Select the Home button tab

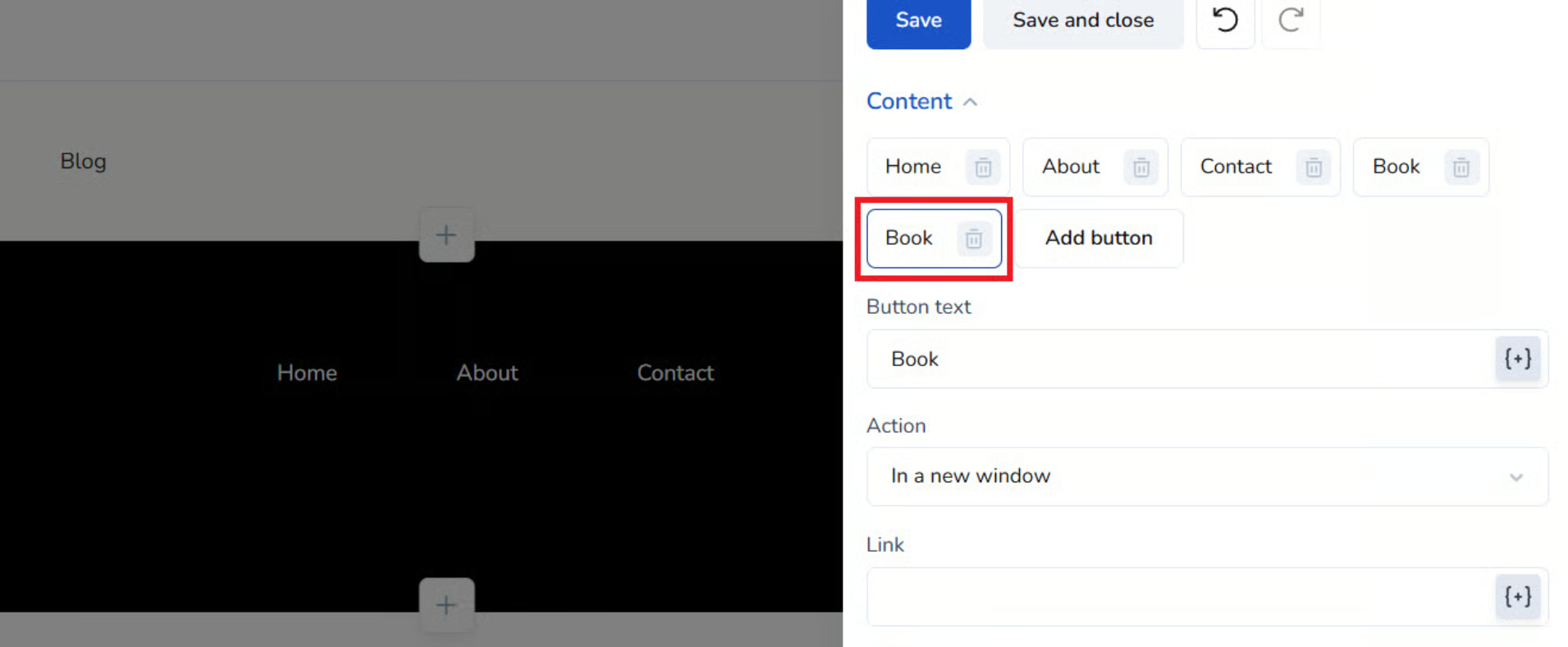coord(912,167)
